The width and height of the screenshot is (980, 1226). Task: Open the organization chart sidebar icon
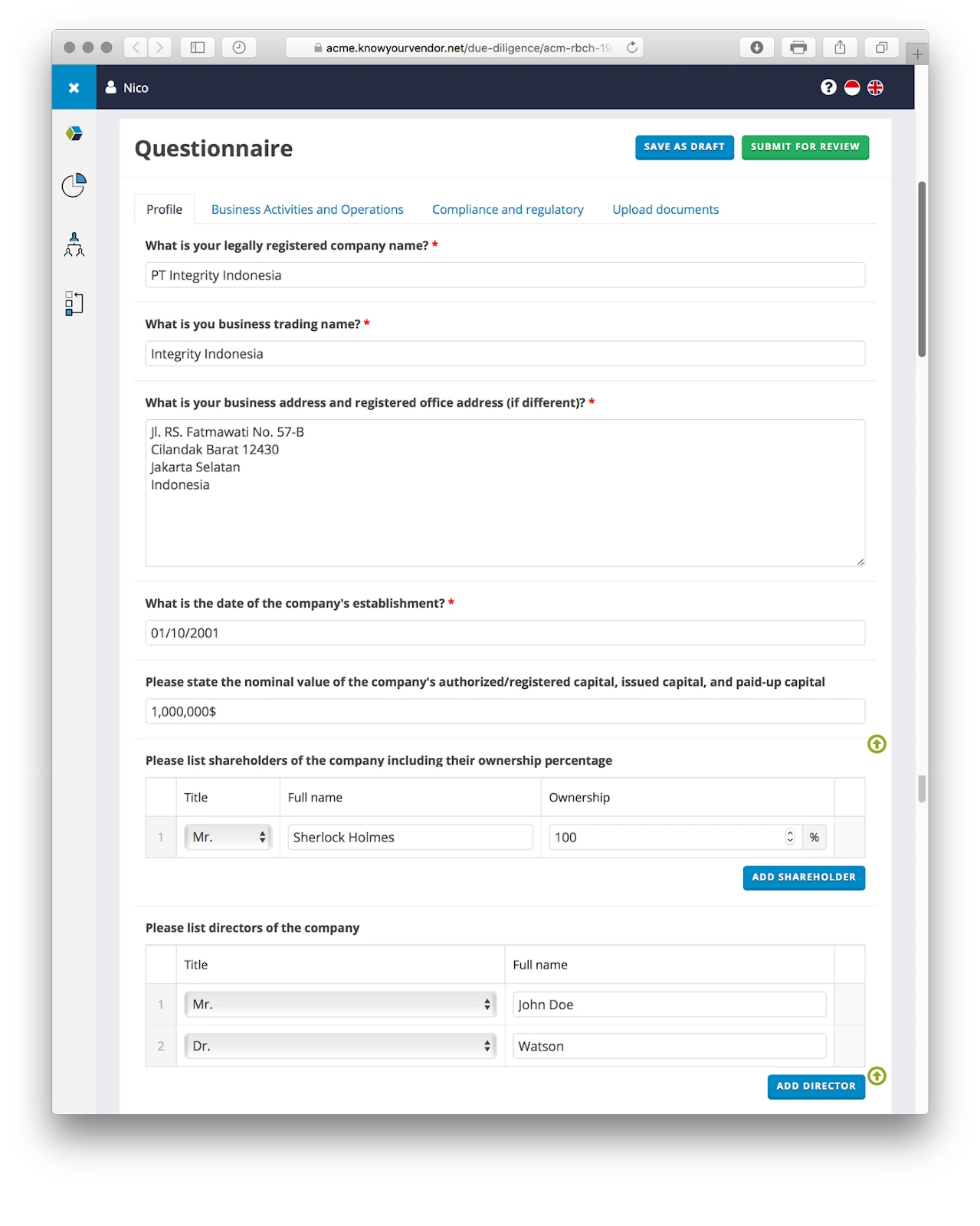pos(74,244)
